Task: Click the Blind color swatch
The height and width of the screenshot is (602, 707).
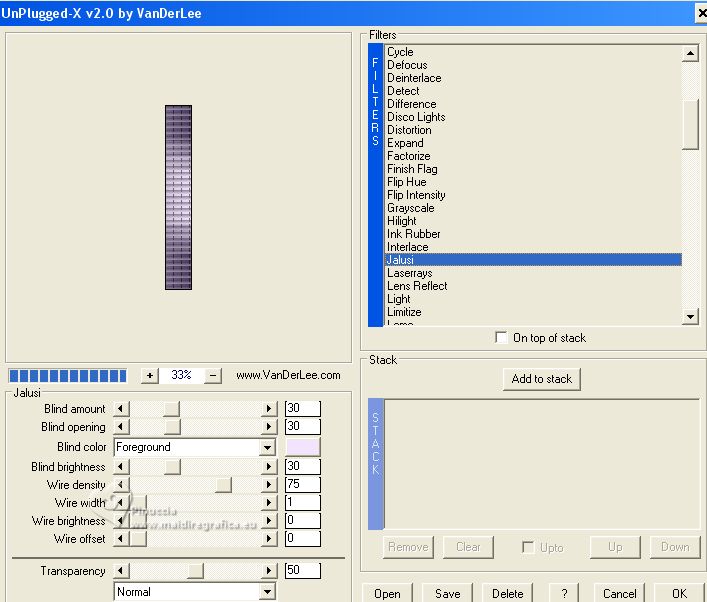Action: pos(303,447)
